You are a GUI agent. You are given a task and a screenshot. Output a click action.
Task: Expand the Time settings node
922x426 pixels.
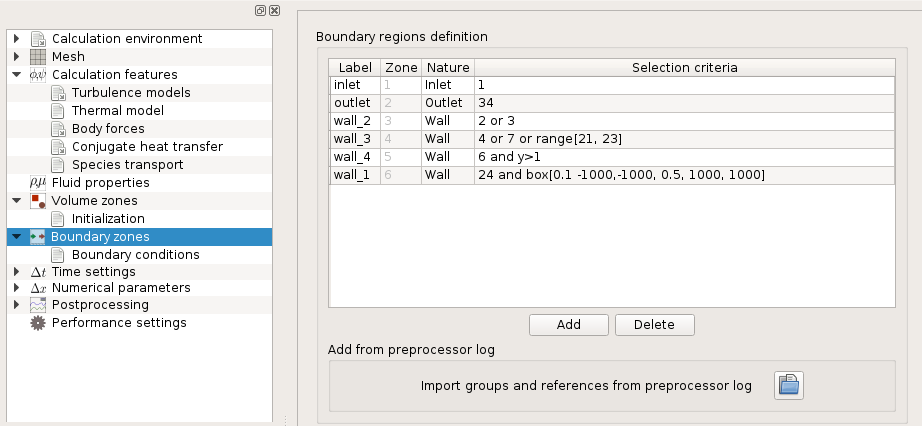coord(16,272)
